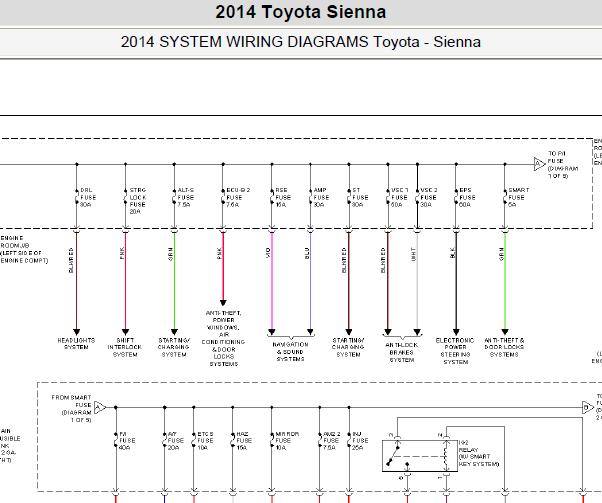This screenshot has width=602, height=503.
Task: Click the A/F FUSE 20A label
Action: [x=176, y=440]
